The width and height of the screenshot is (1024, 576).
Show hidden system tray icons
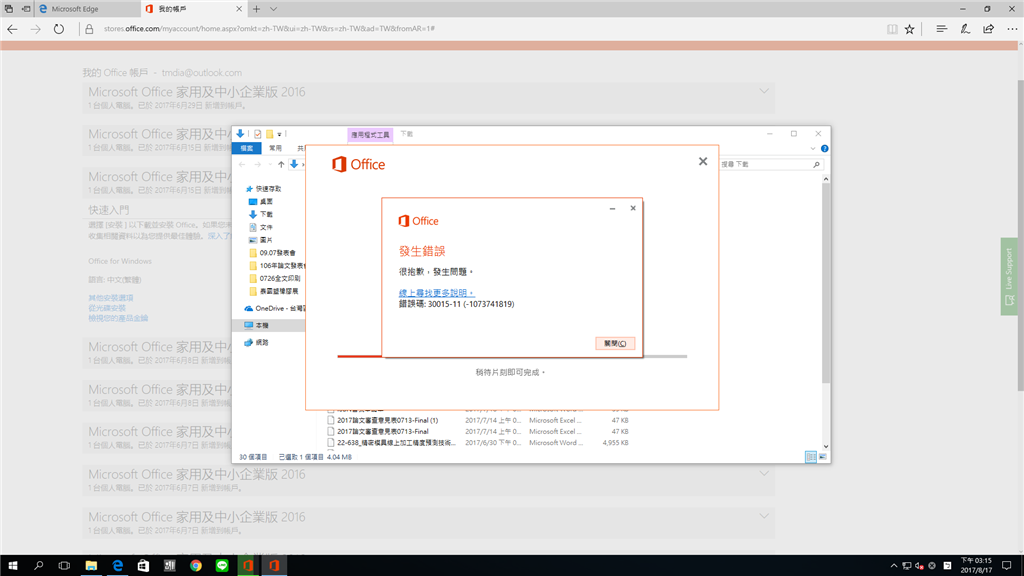tap(893, 566)
